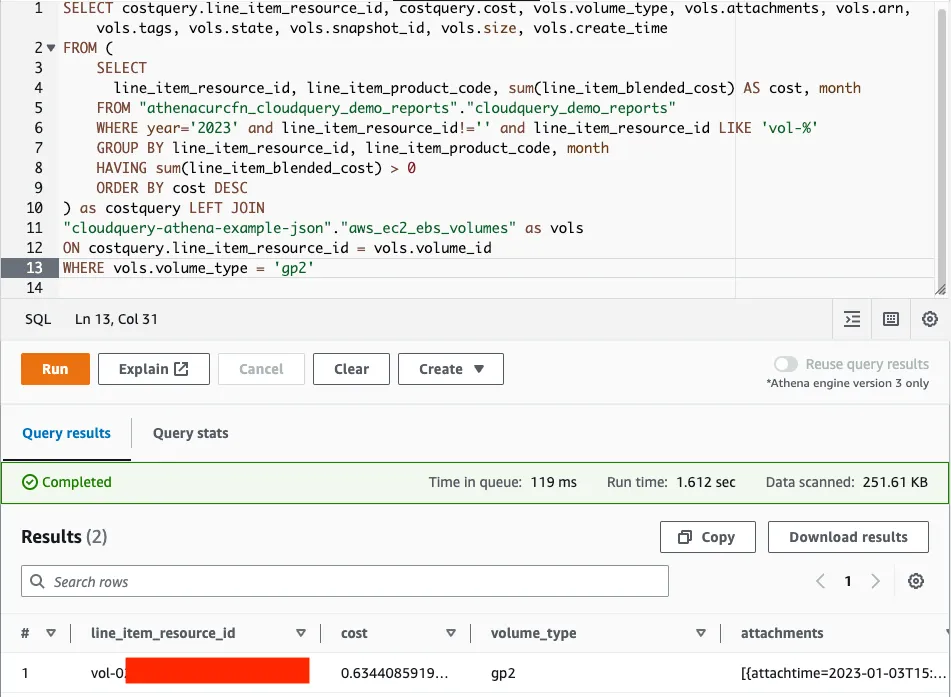Screen dimensions: 951x697
Task: Click Athena engine version 3 only note
Action: 847,383
